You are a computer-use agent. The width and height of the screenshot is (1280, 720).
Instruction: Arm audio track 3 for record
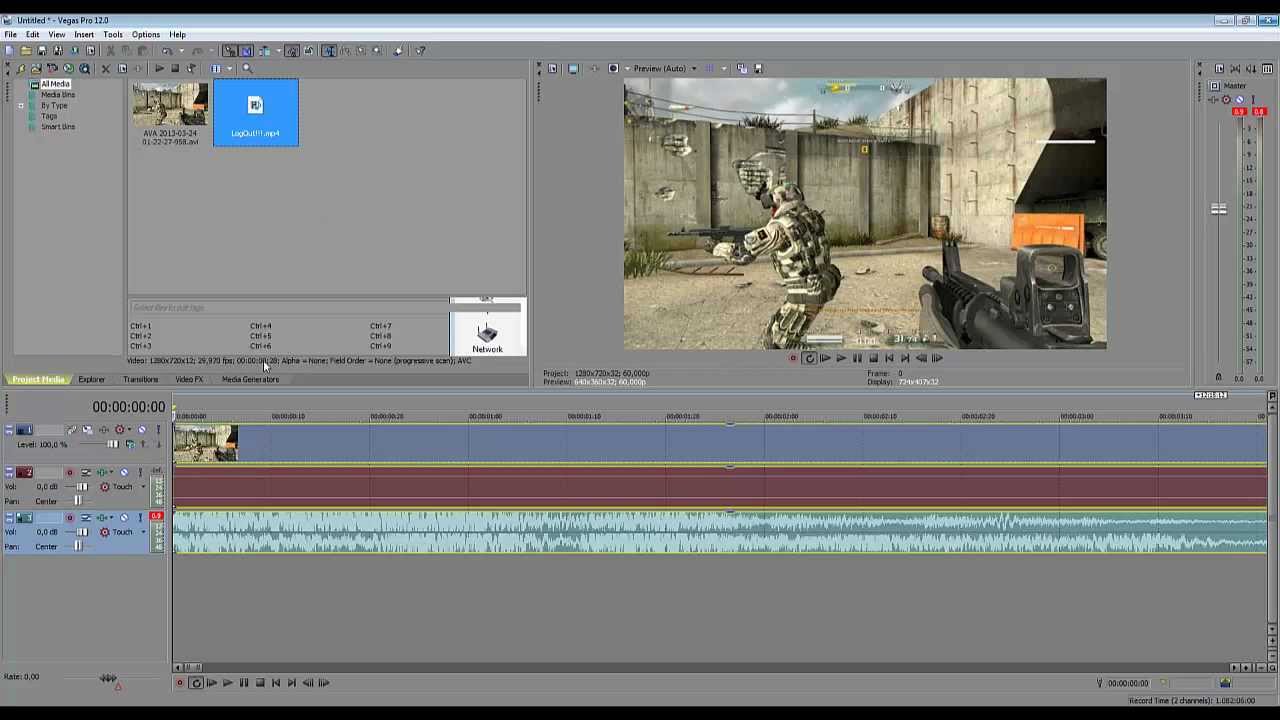click(69, 518)
